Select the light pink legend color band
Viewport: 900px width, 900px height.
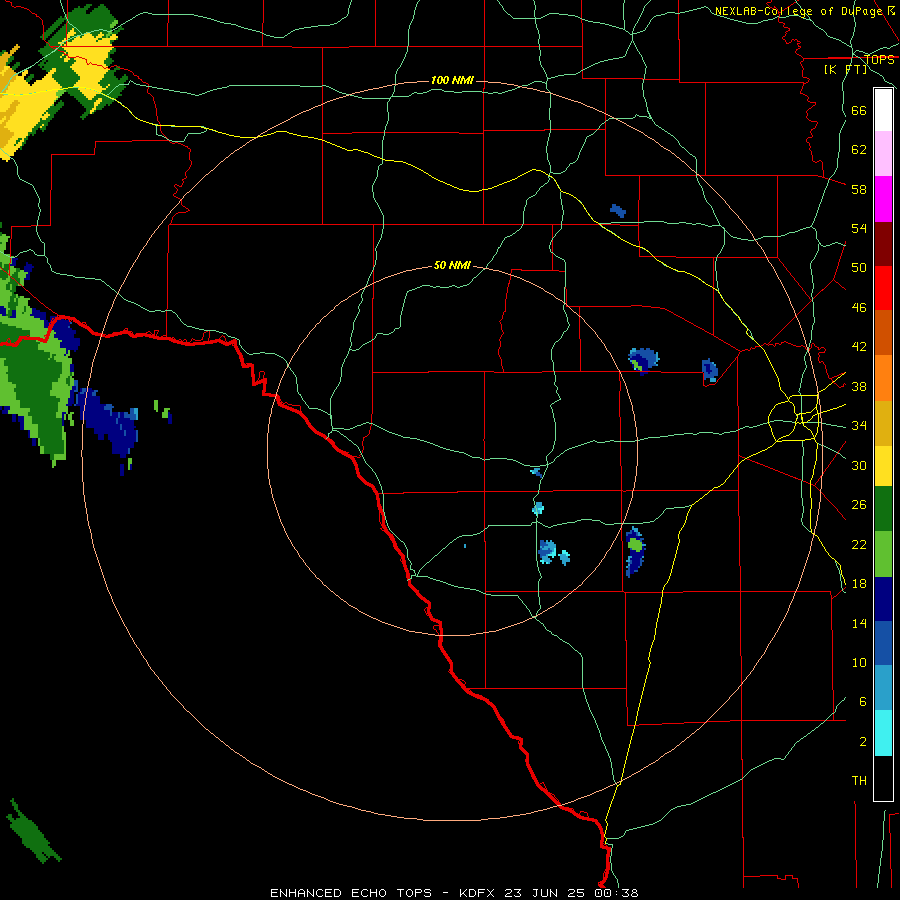click(883, 154)
